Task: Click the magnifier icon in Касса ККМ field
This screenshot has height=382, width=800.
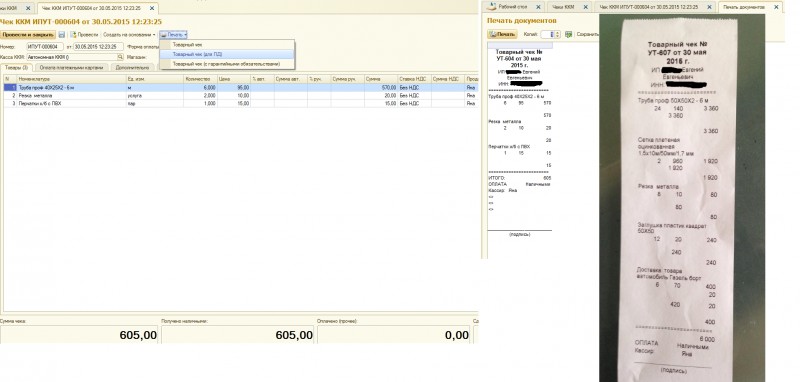Action: (x=120, y=57)
